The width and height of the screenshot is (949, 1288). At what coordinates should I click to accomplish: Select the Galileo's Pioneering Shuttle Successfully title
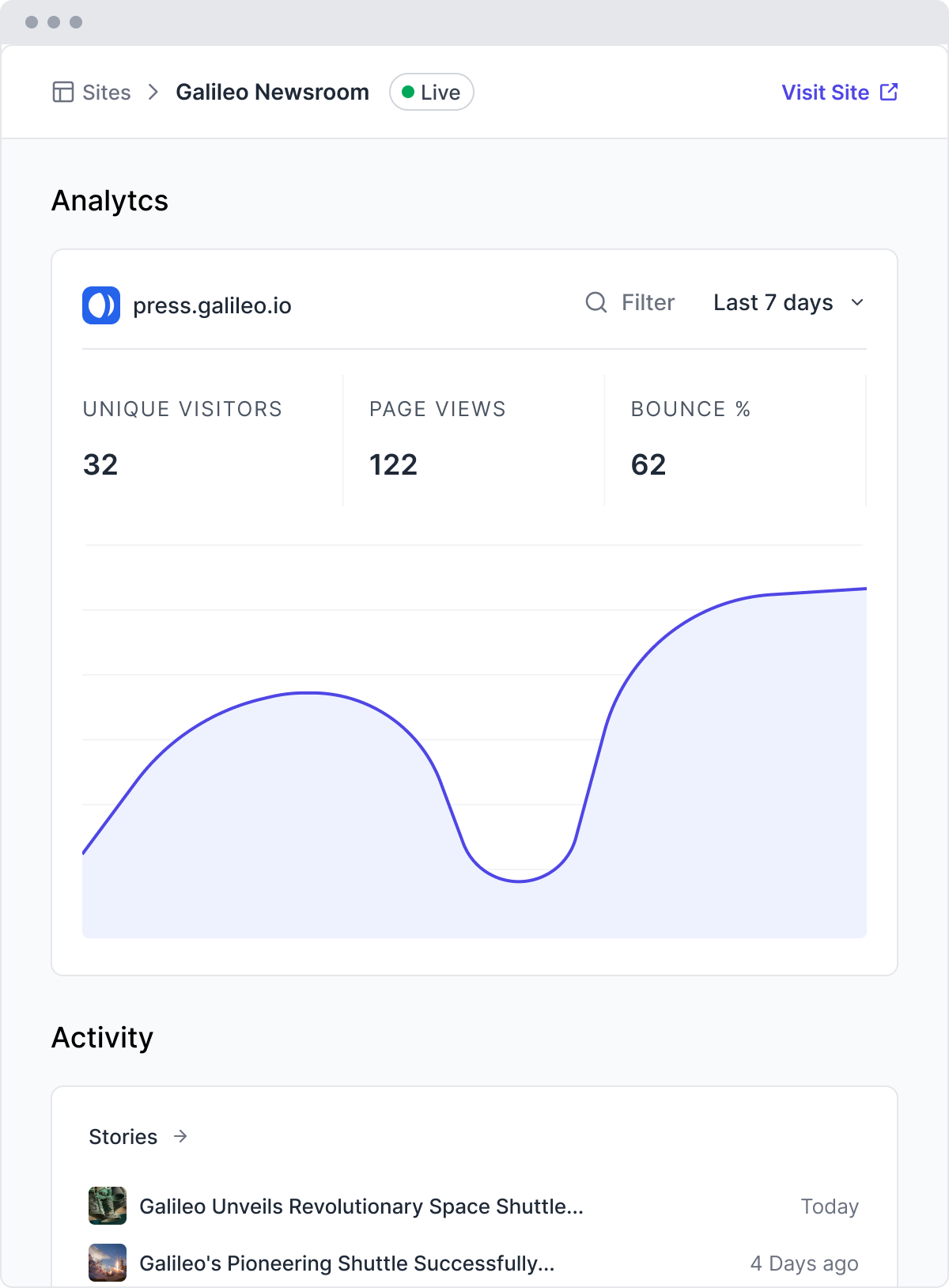pyautogui.click(x=346, y=1263)
